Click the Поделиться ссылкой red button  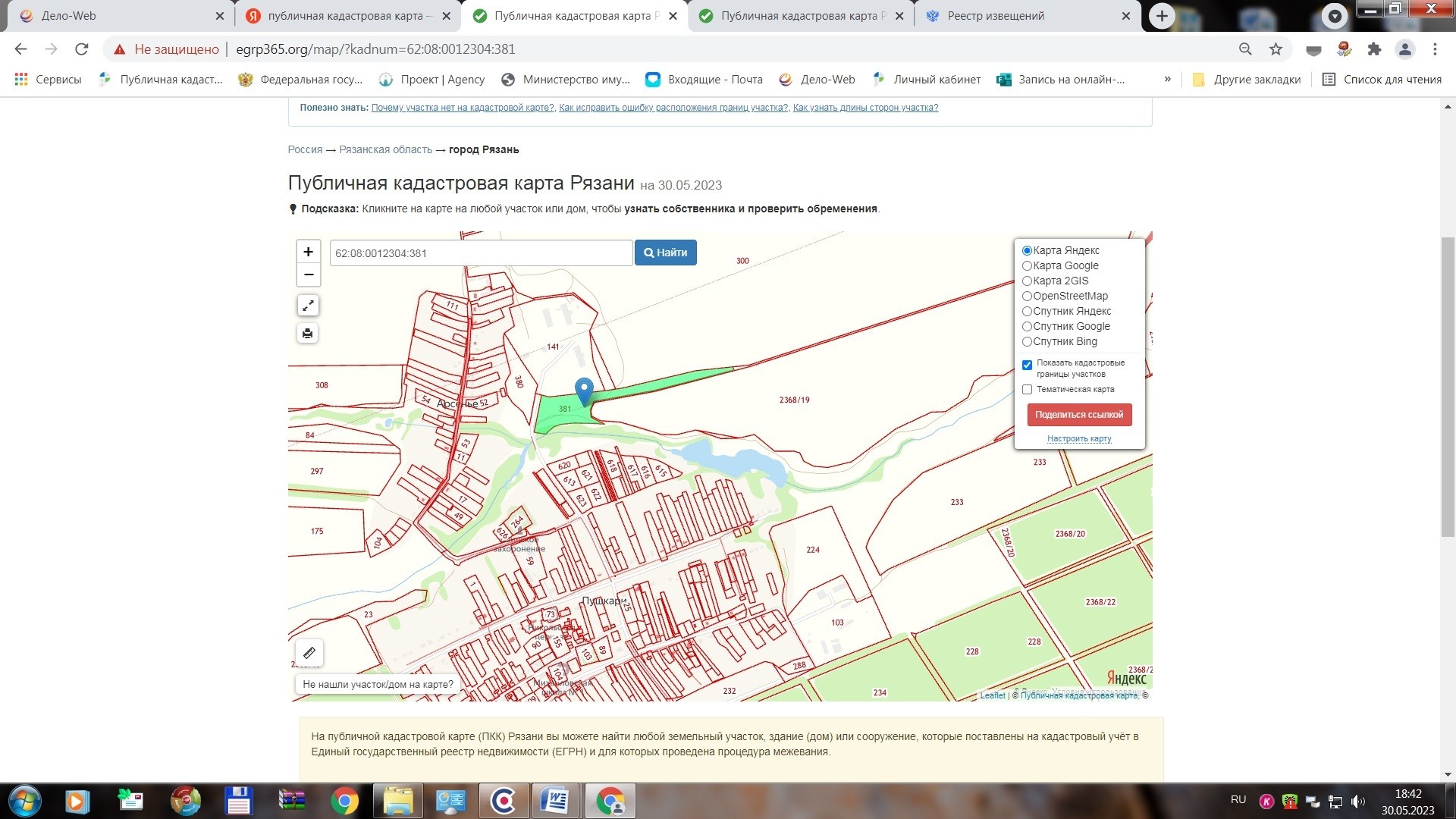pos(1079,415)
